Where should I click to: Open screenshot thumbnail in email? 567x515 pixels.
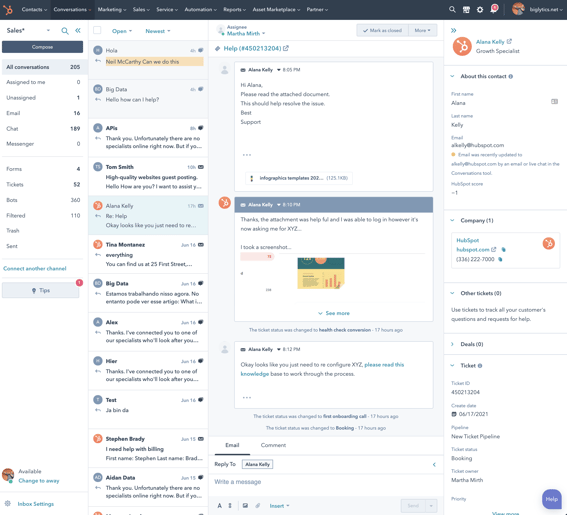pyautogui.click(x=321, y=273)
